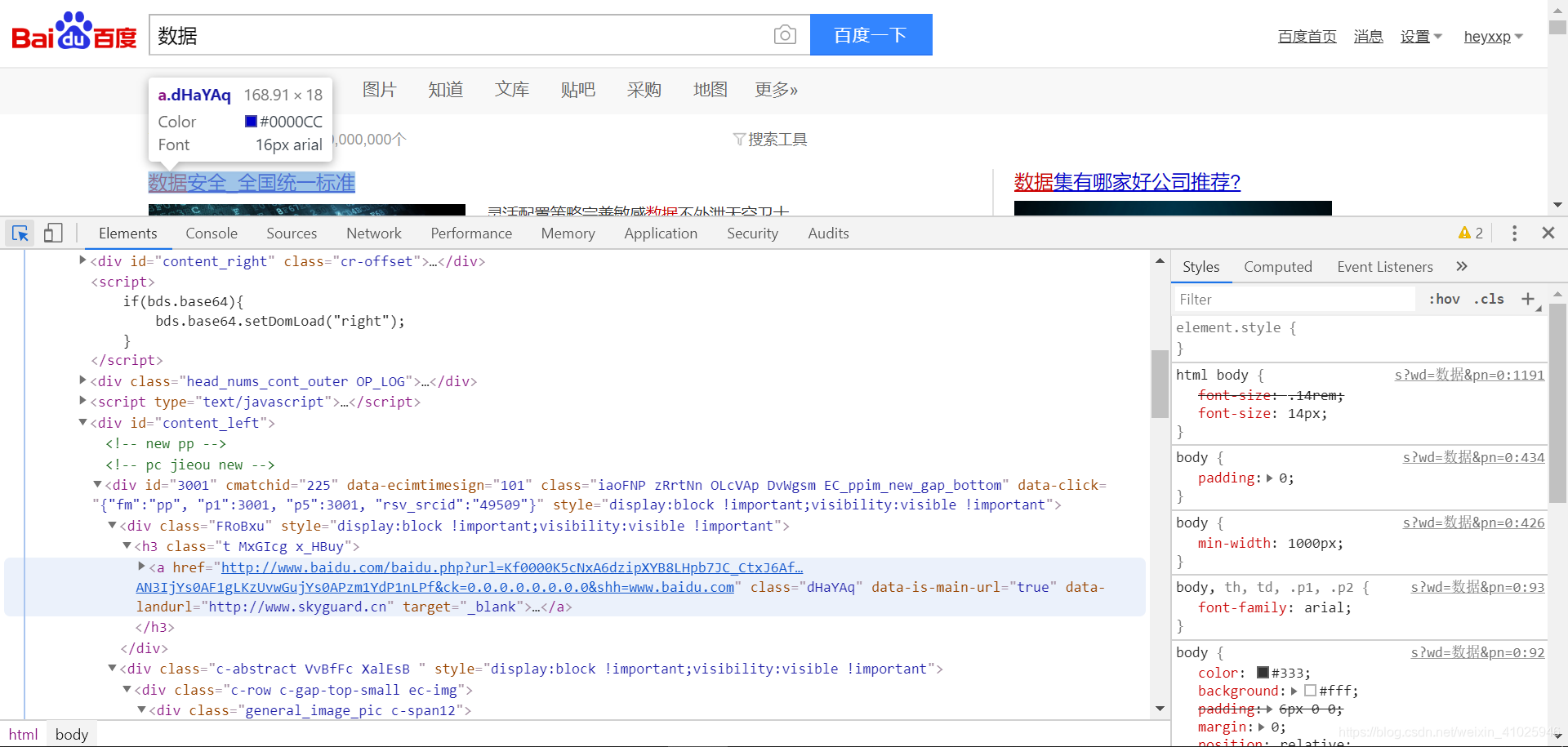Switch to the Elements tab

[127, 233]
